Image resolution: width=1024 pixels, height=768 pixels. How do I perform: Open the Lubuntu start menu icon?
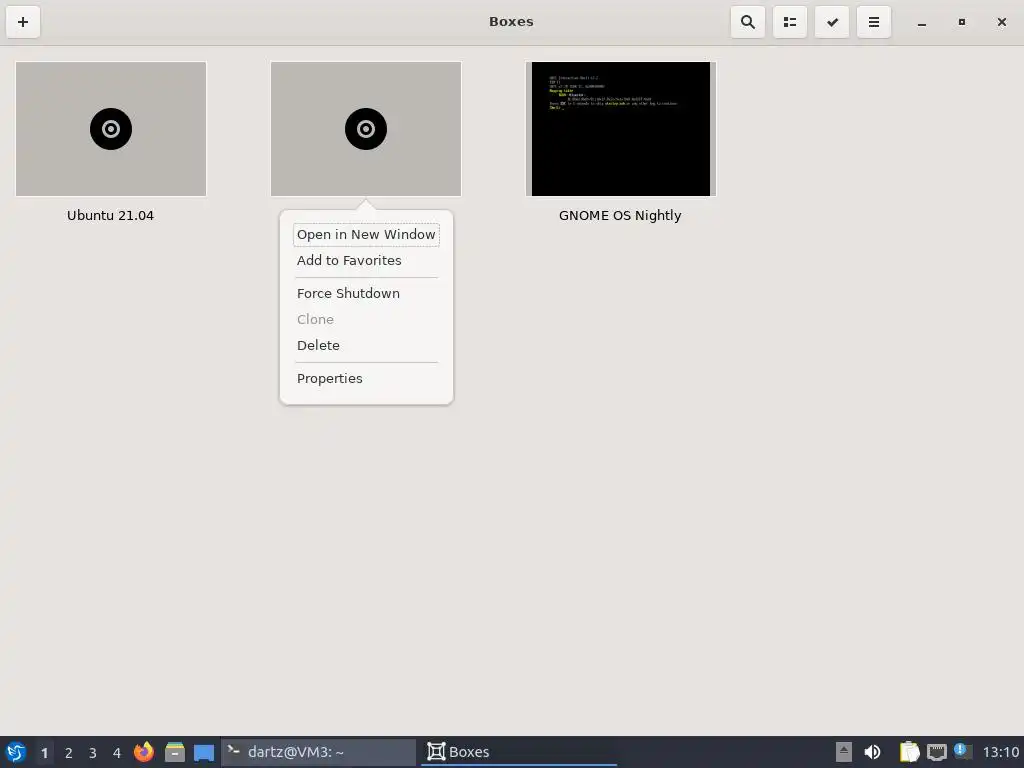tap(16, 752)
